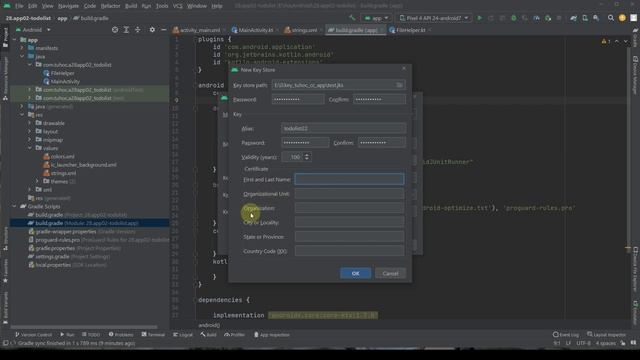640x360 pixels.
Task: Open the Logcat tool window
Action: [x=182, y=335]
